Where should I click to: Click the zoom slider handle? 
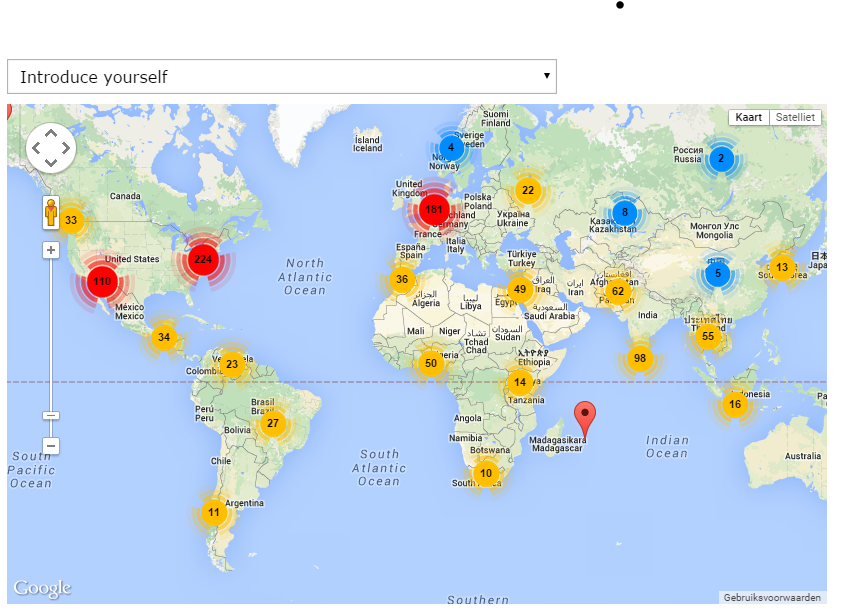pos(51,415)
